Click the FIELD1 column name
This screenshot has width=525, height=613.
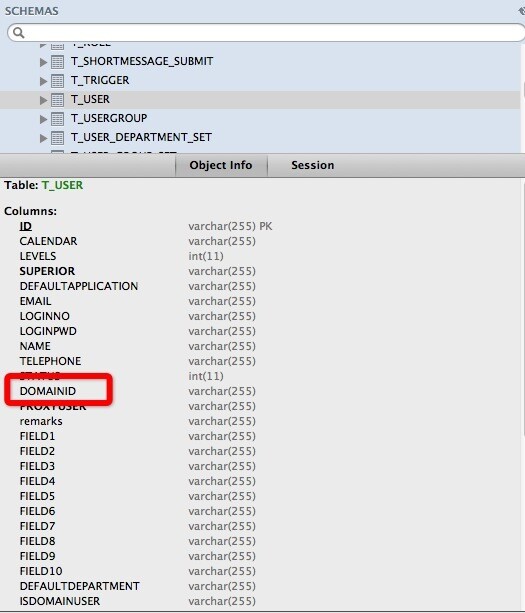click(x=37, y=436)
